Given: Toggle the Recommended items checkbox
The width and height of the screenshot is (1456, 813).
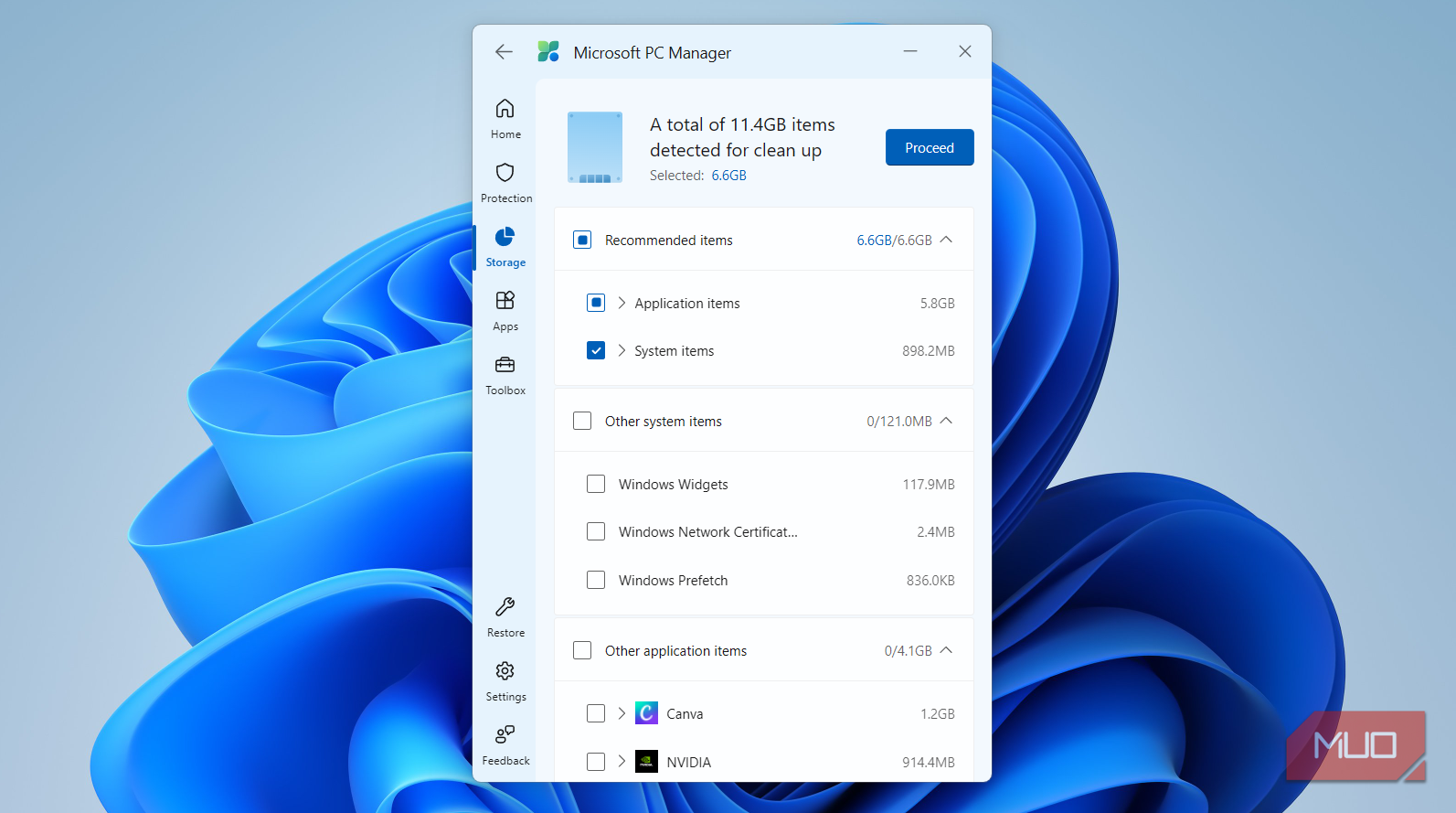Looking at the screenshot, I should point(582,240).
